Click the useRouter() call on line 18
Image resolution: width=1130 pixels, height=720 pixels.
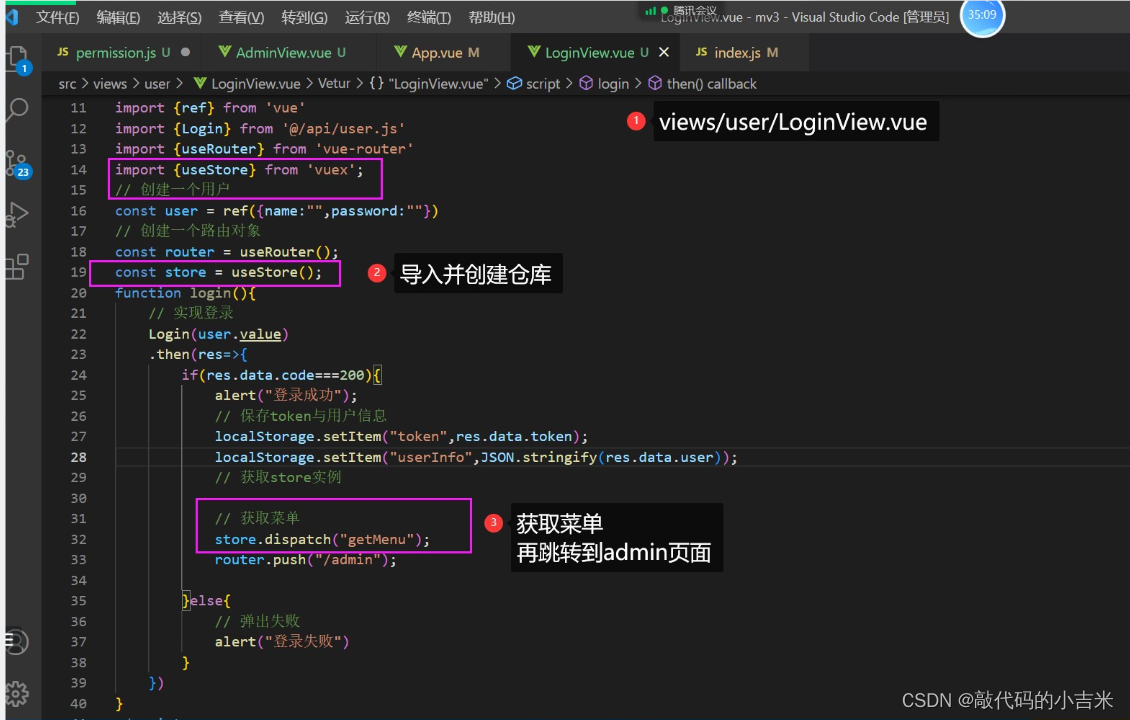[285, 252]
